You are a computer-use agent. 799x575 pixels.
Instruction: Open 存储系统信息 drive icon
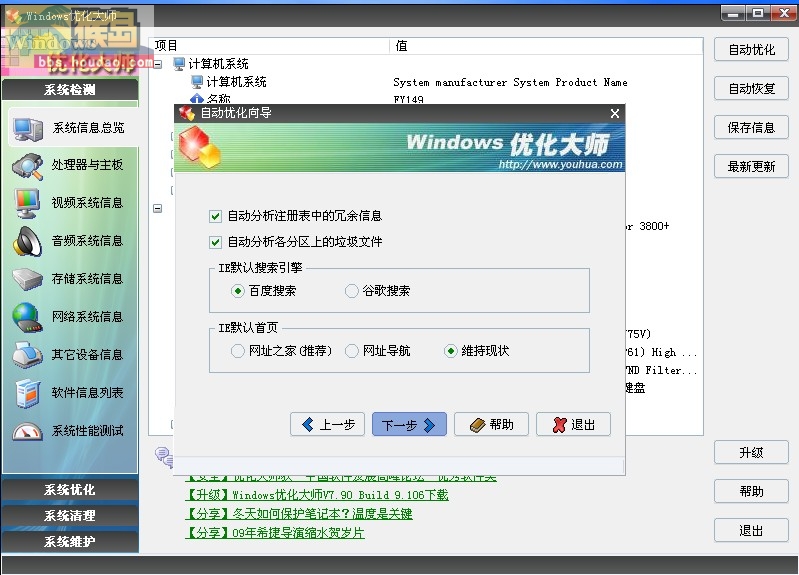(x=28, y=279)
